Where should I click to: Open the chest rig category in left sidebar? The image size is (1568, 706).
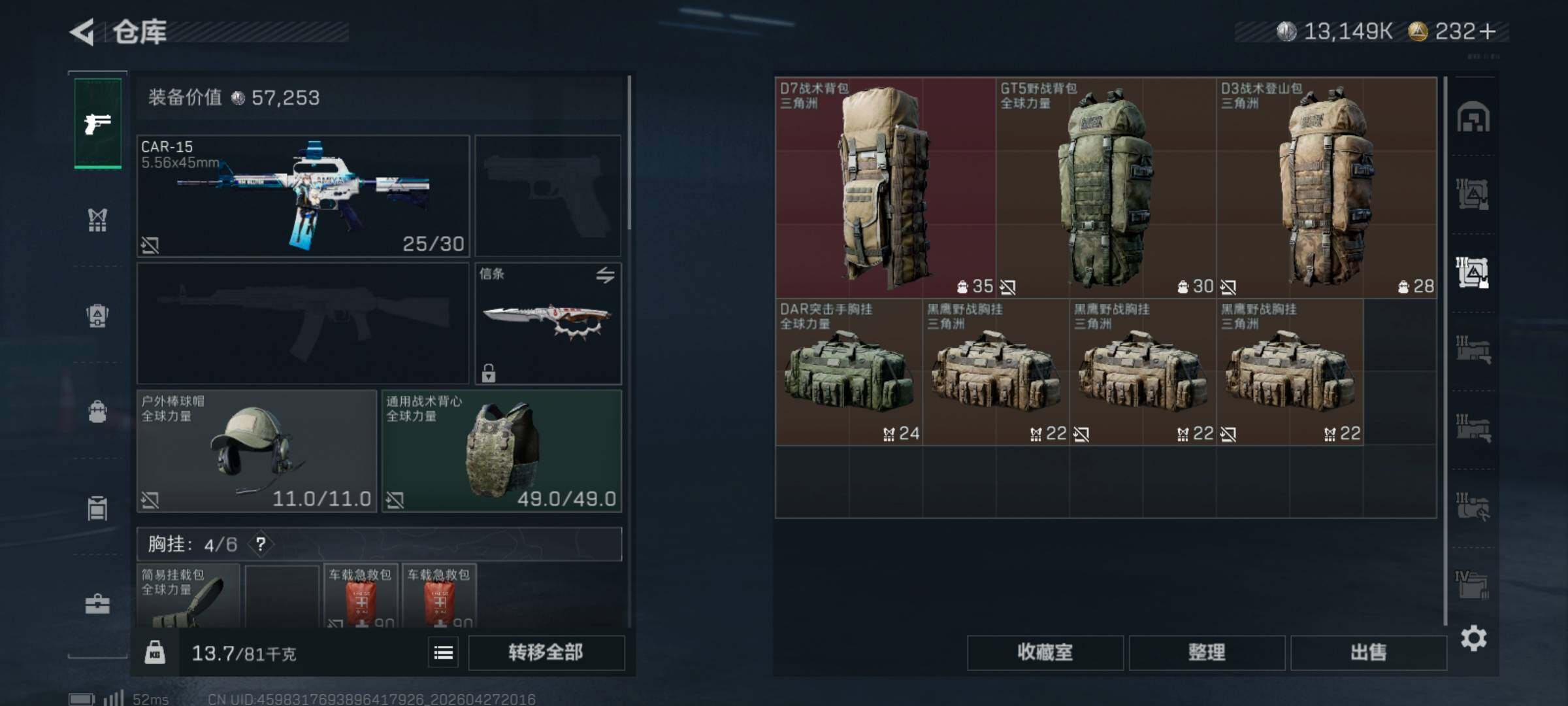click(97, 220)
